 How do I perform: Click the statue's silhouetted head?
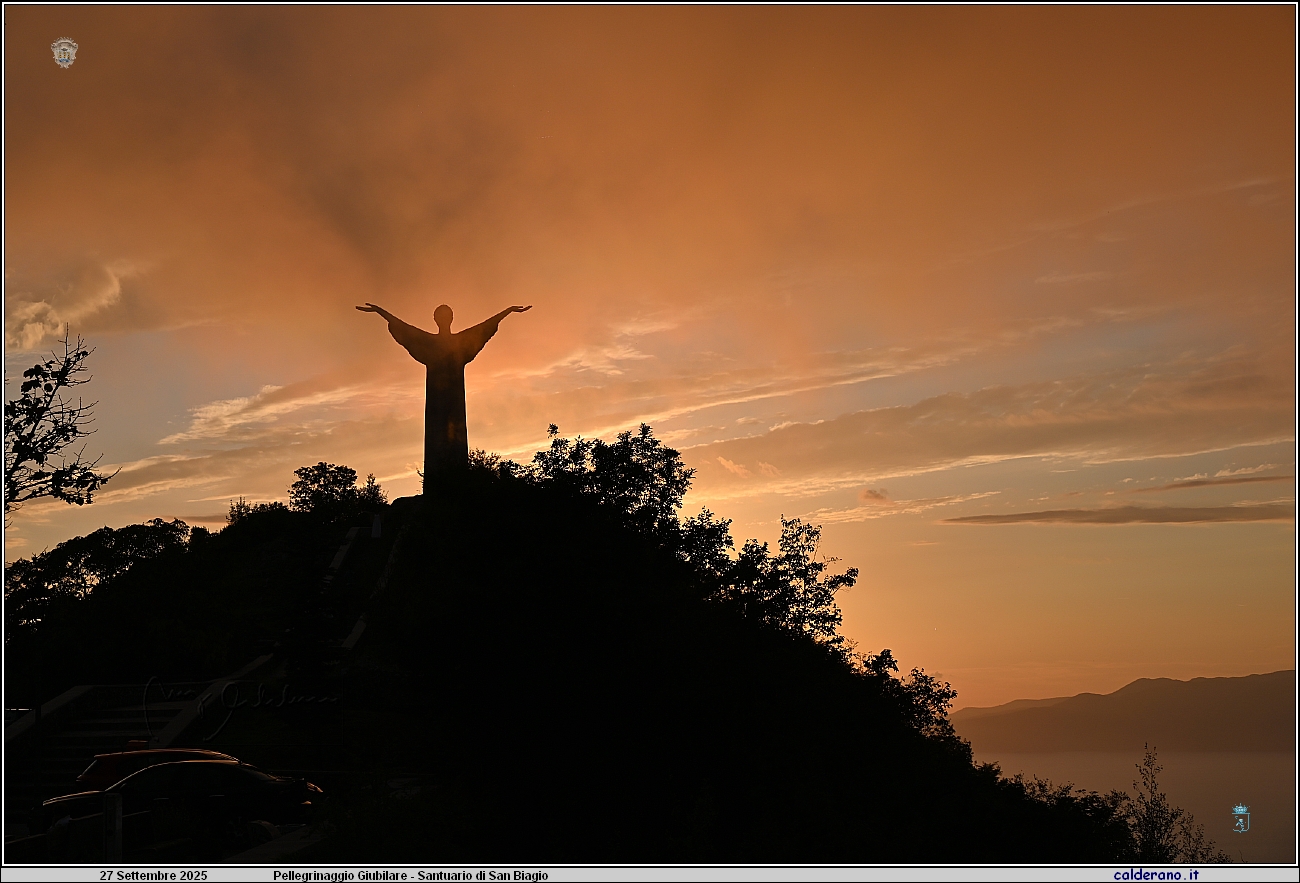click(x=443, y=317)
